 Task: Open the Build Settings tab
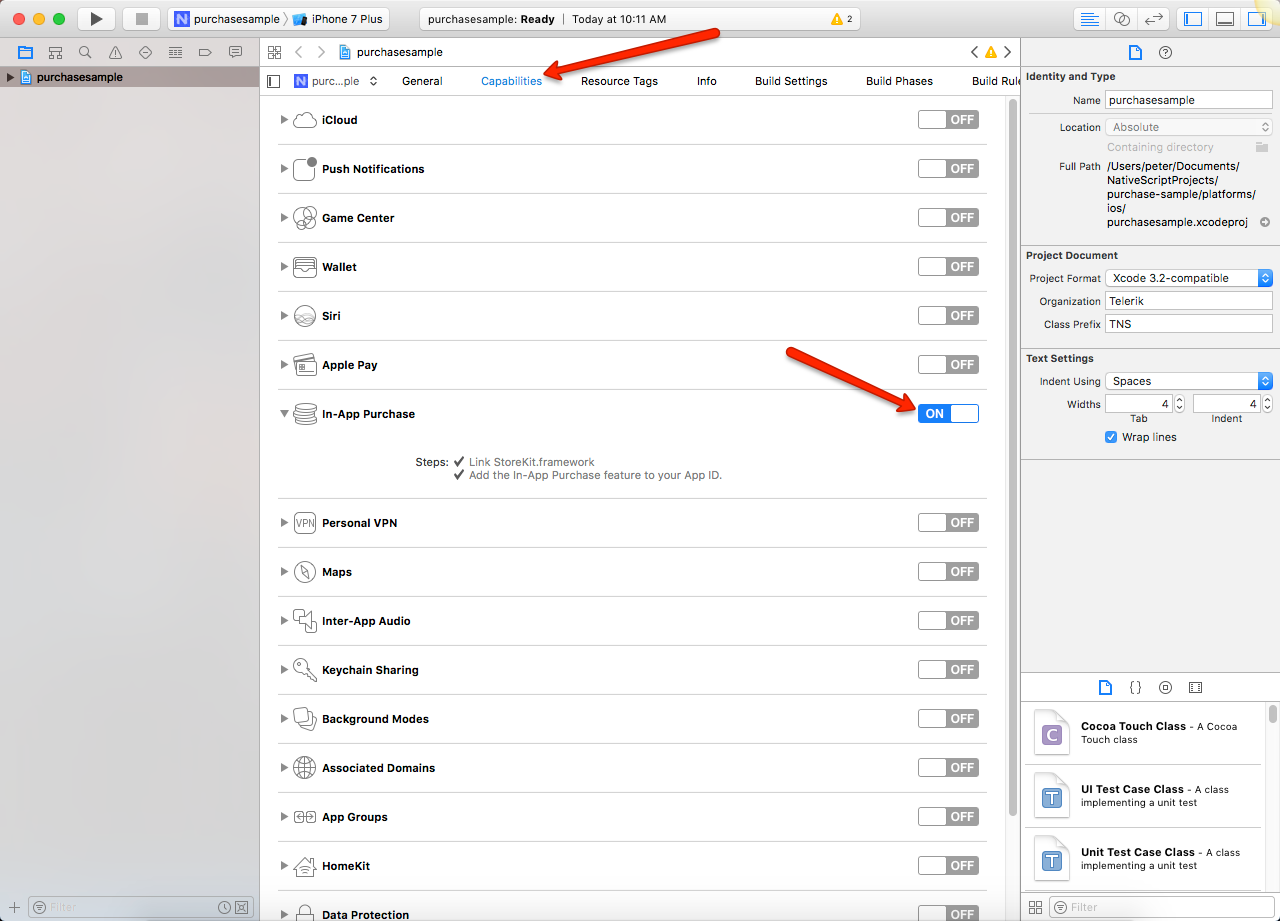[791, 81]
